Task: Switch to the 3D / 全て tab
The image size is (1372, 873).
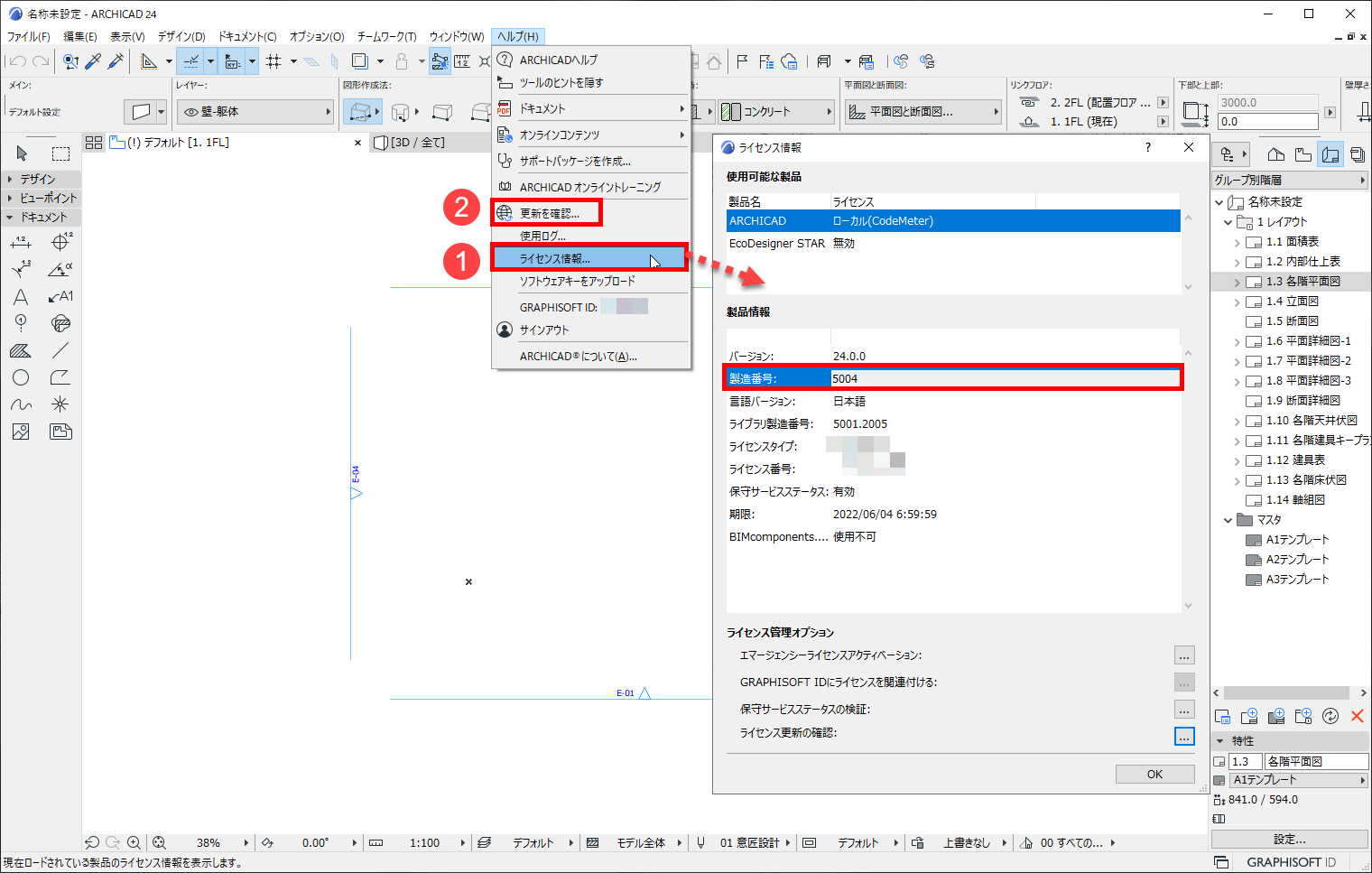Action: 417,143
